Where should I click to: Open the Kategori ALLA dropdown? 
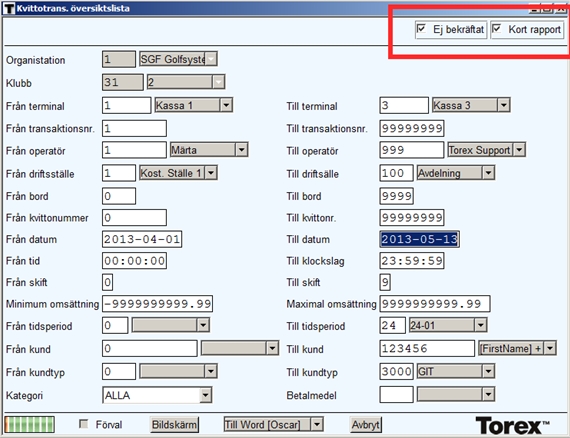click(x=205, y=395)
